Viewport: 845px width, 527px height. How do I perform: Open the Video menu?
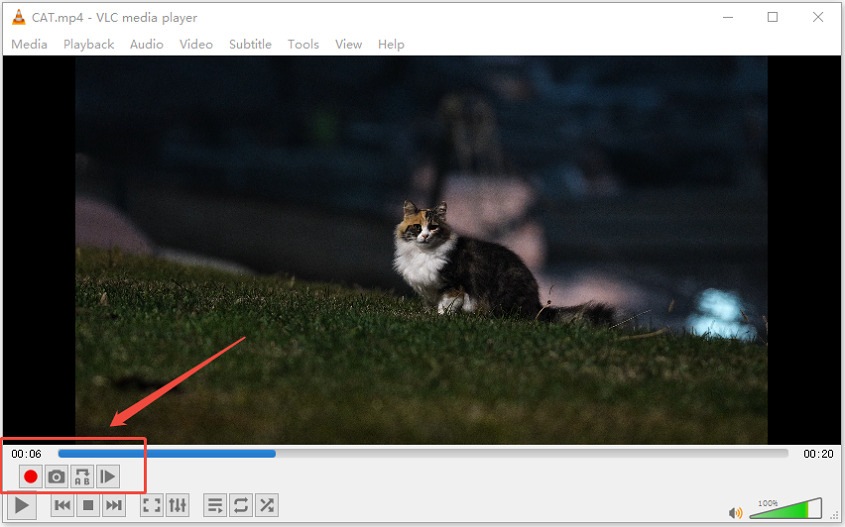196,44
